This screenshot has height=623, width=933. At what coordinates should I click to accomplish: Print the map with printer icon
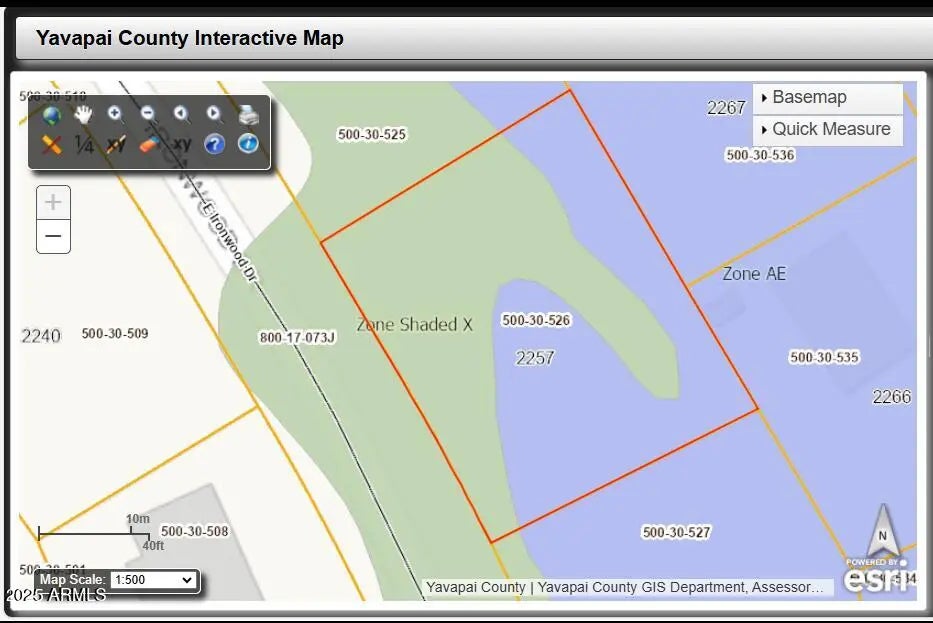click(x=248, y=115)
